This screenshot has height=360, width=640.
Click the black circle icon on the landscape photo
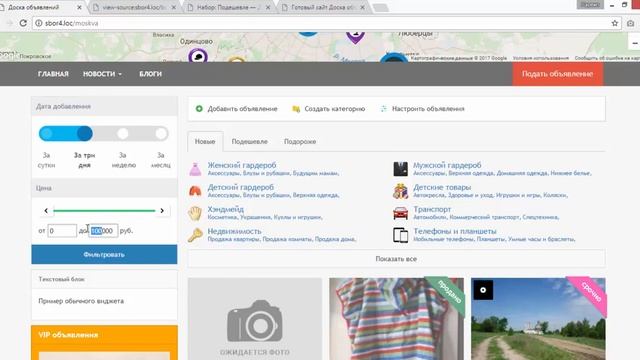(483, 290)
